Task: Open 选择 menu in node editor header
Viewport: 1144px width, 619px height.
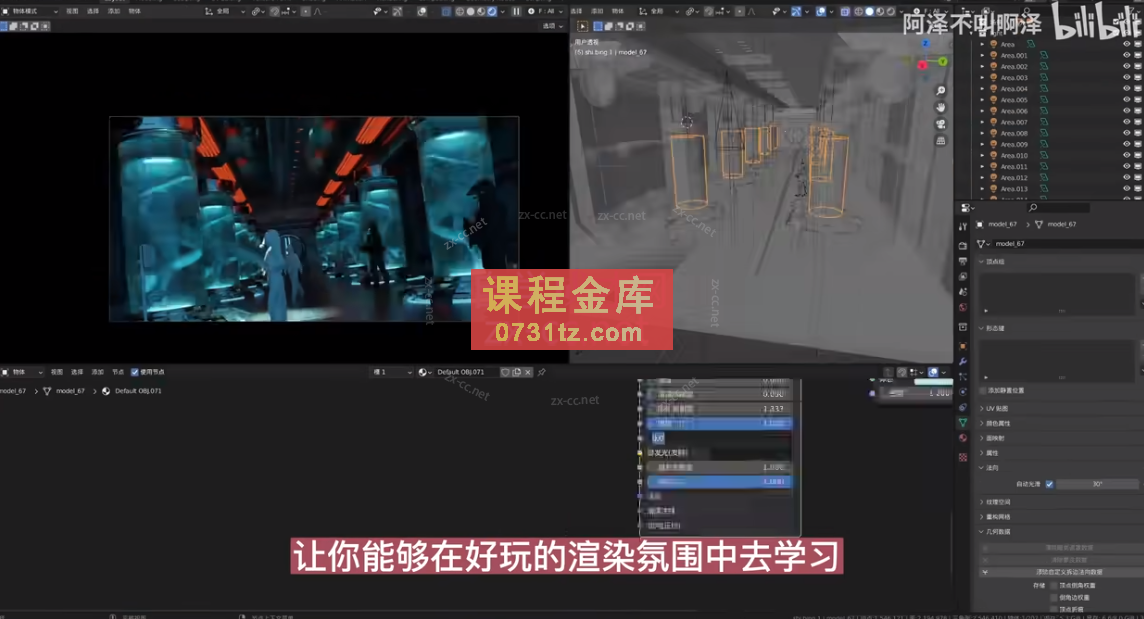Action: [77, 372]
